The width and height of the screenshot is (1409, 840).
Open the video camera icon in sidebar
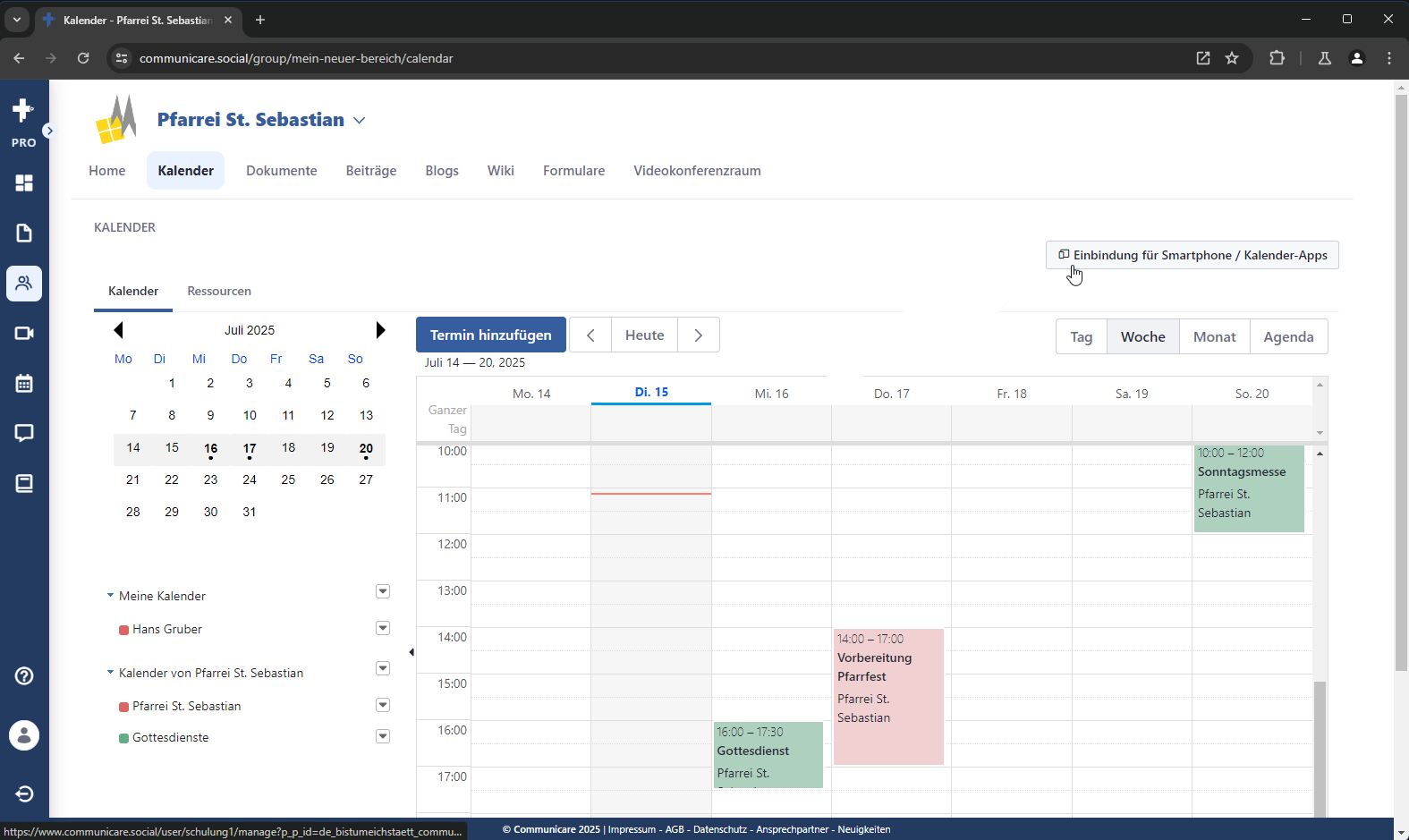click(24, 333)
